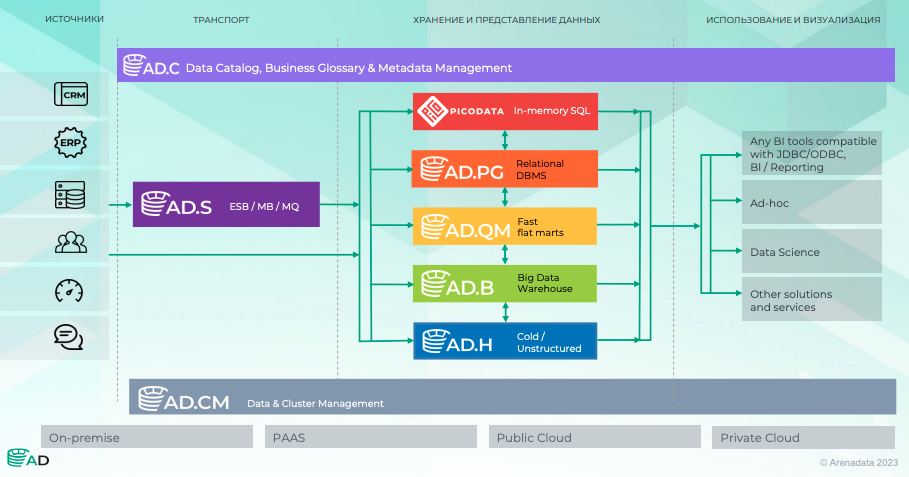Viewport: 909px width, 477px height.
Task: Click the Arenadata AD logo in corner
Action: coord(28,458)
